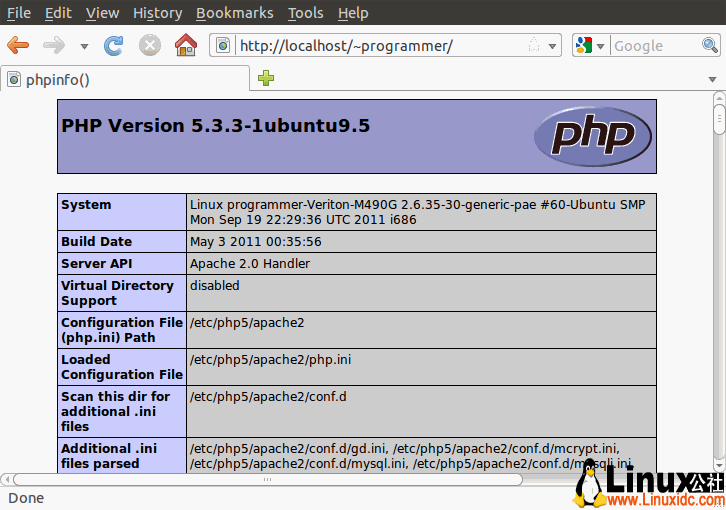Open the Google search engine selector
The image size is (726, 510).
coord(590,45)
